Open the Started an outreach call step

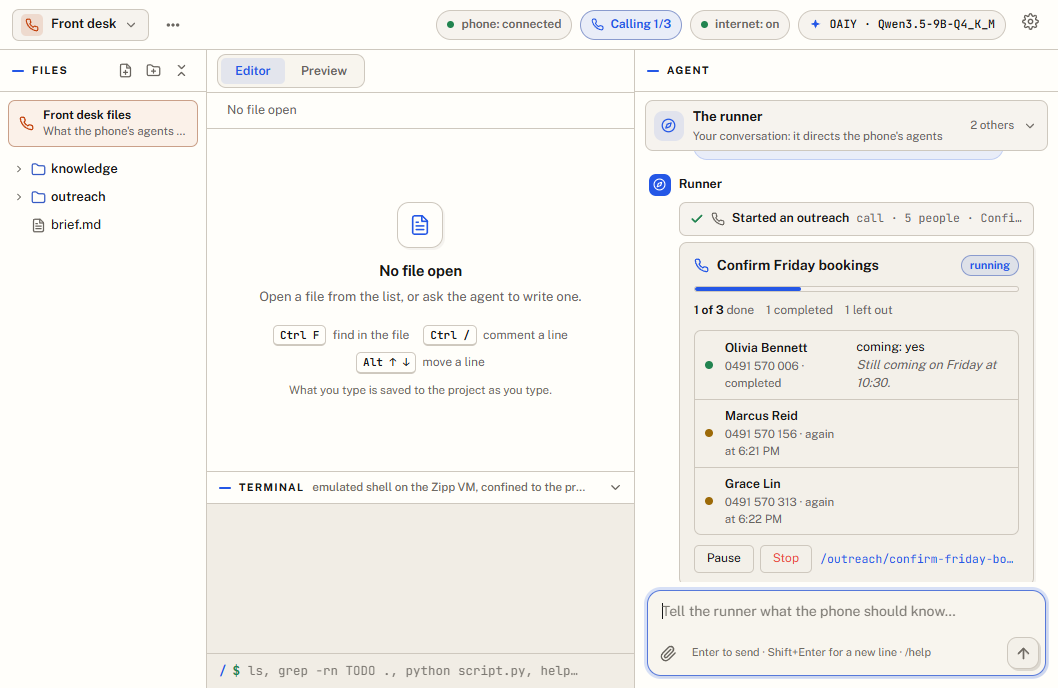[x=856, y=219]
